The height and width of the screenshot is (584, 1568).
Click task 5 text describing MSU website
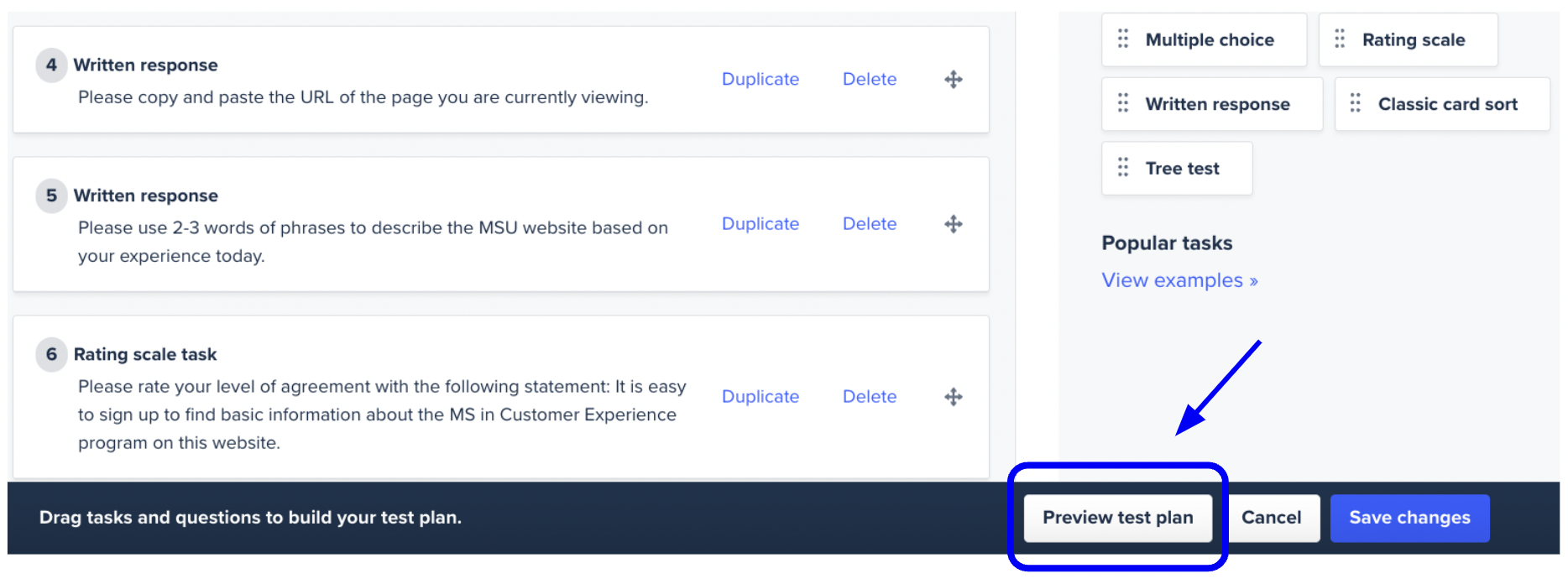[x=374, y=242]
